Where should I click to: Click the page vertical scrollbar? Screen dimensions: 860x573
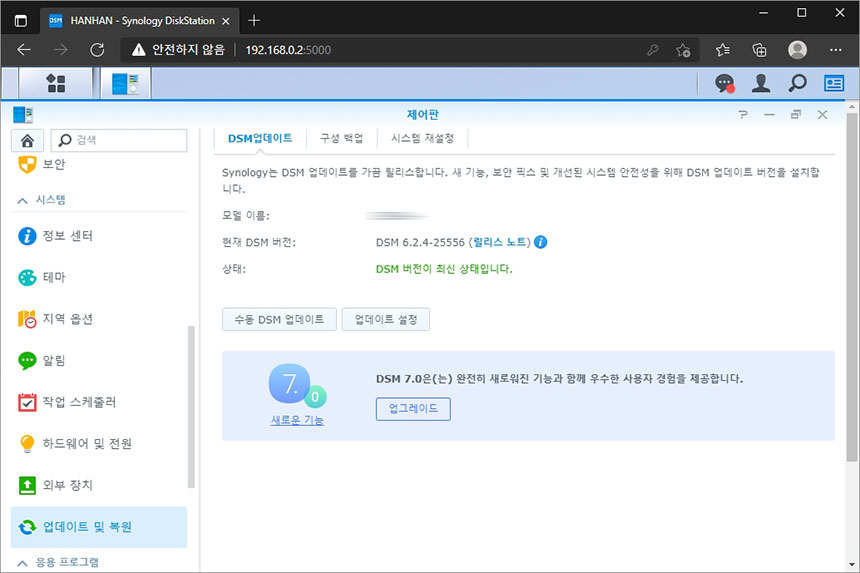(x=851, y=287)
